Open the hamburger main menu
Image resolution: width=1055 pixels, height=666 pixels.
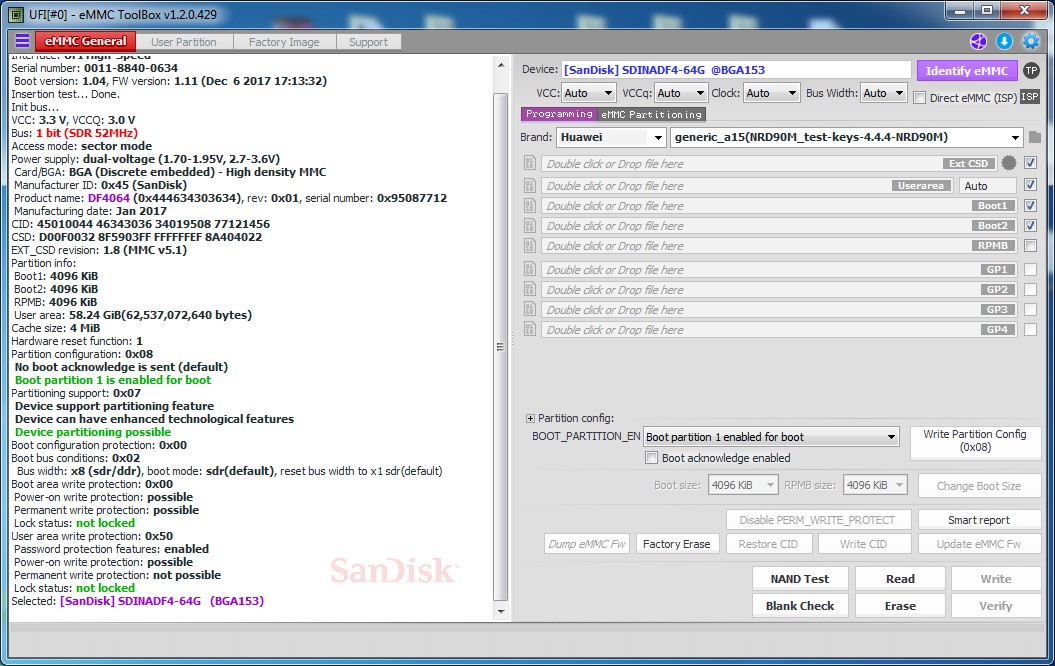[x=22, y=41]
